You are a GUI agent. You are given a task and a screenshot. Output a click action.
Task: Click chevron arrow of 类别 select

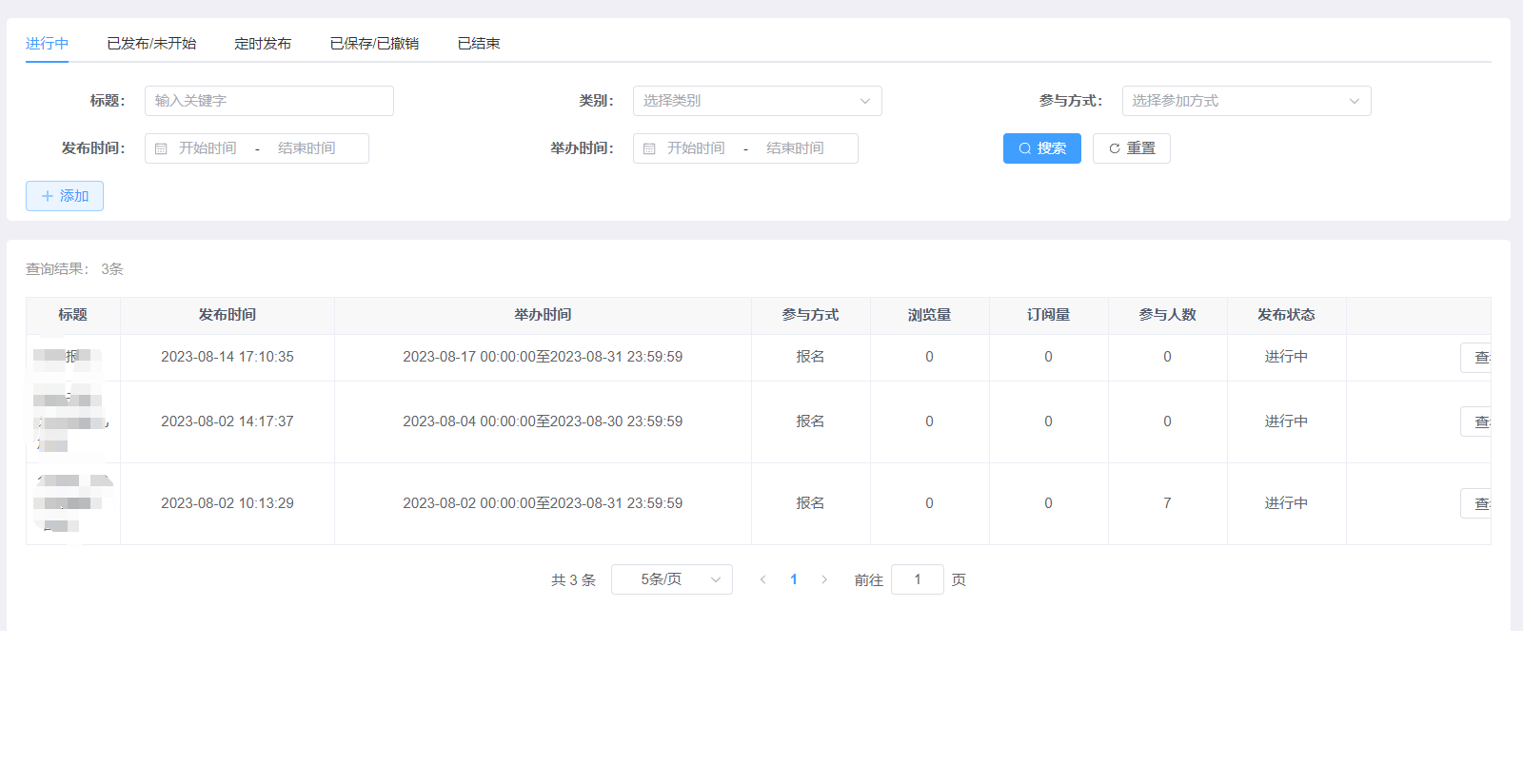coord(865,101)
